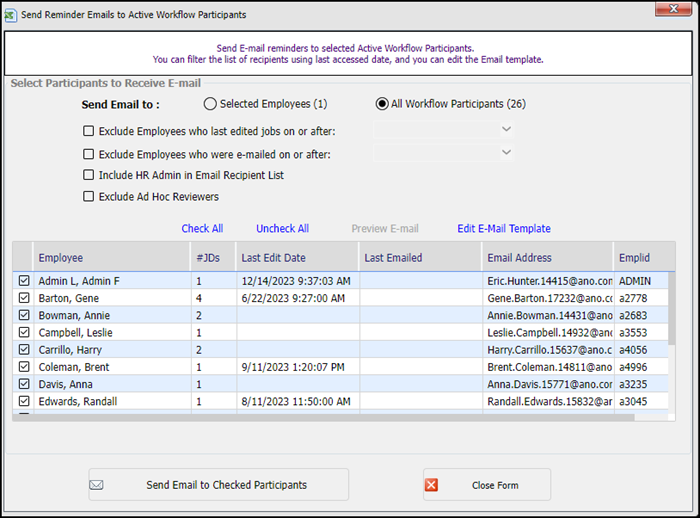
Task: Click the Check All link
Action: click(202, 229)
